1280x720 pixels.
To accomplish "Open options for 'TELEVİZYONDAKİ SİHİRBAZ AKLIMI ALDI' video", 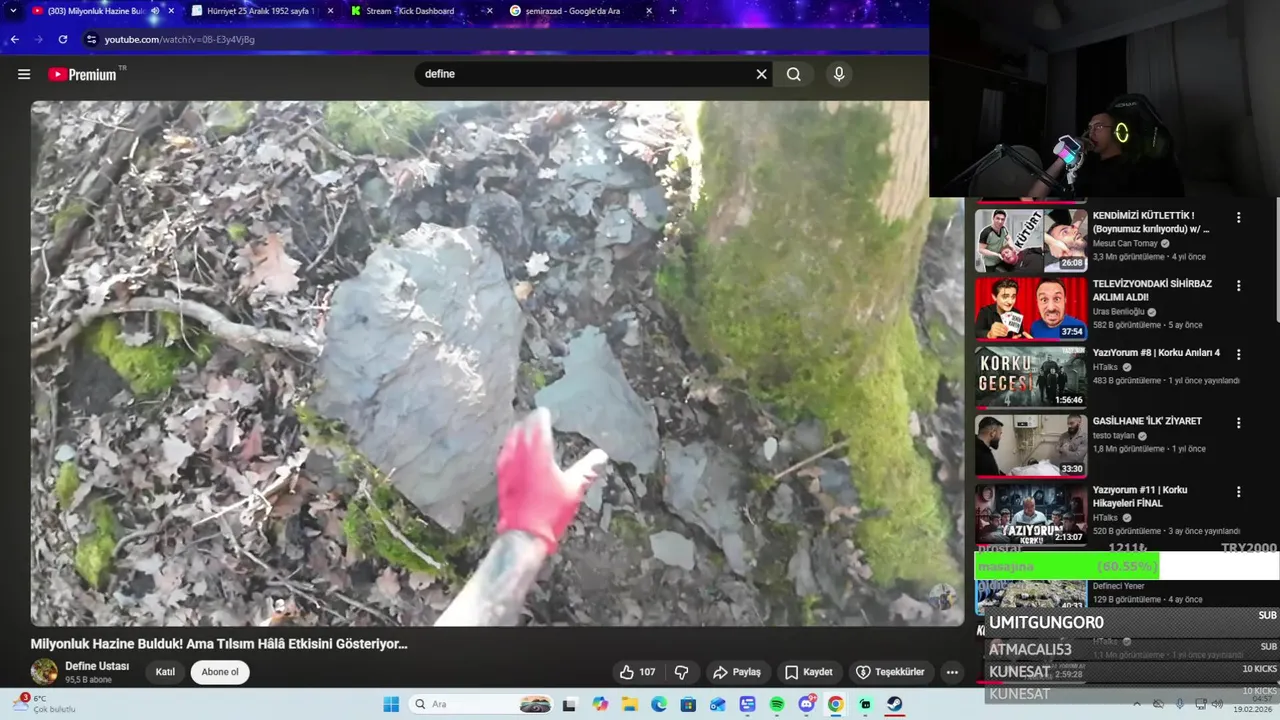I will coord(1238,286).
